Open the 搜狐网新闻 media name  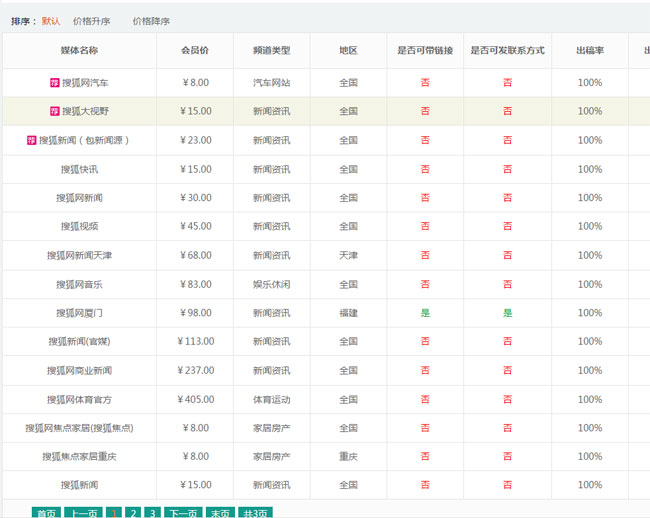click(x=79, y=198)
